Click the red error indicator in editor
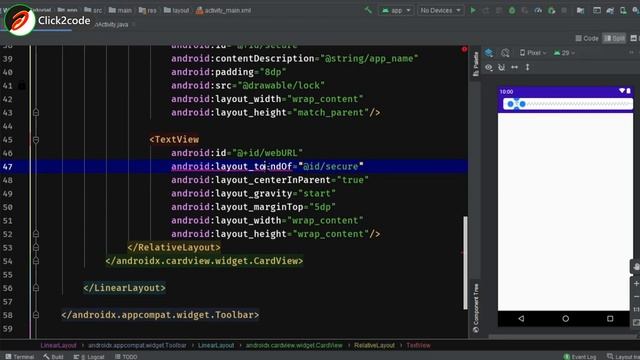 click(464, 49)
